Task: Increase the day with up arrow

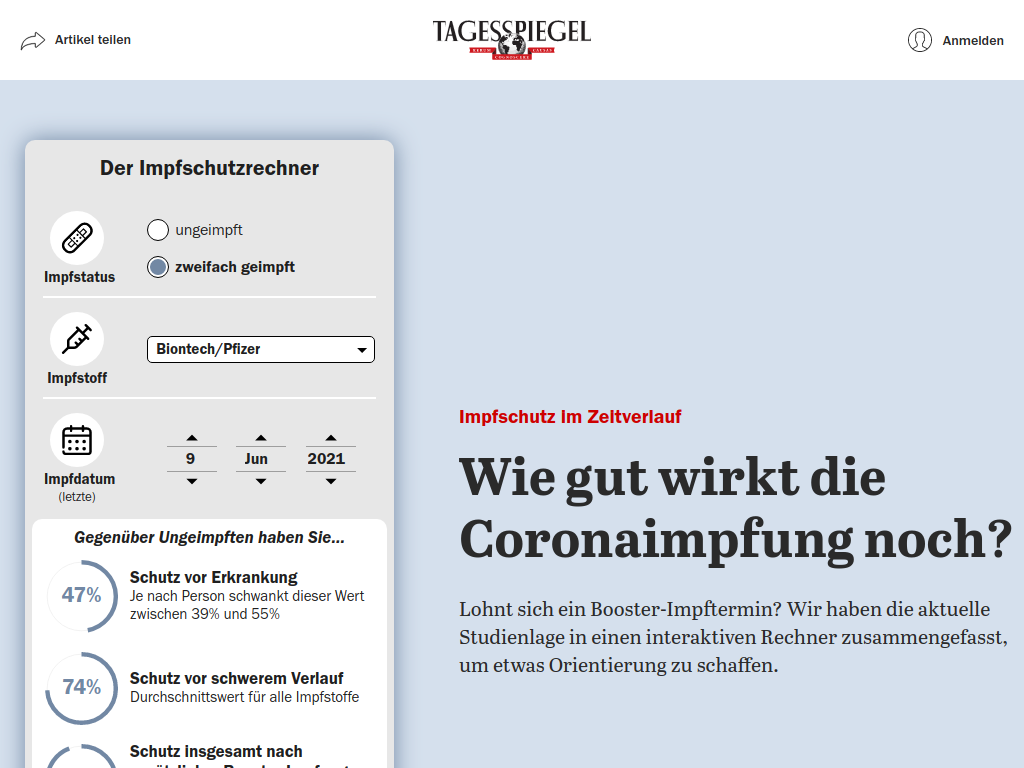Action: point(192,438)
